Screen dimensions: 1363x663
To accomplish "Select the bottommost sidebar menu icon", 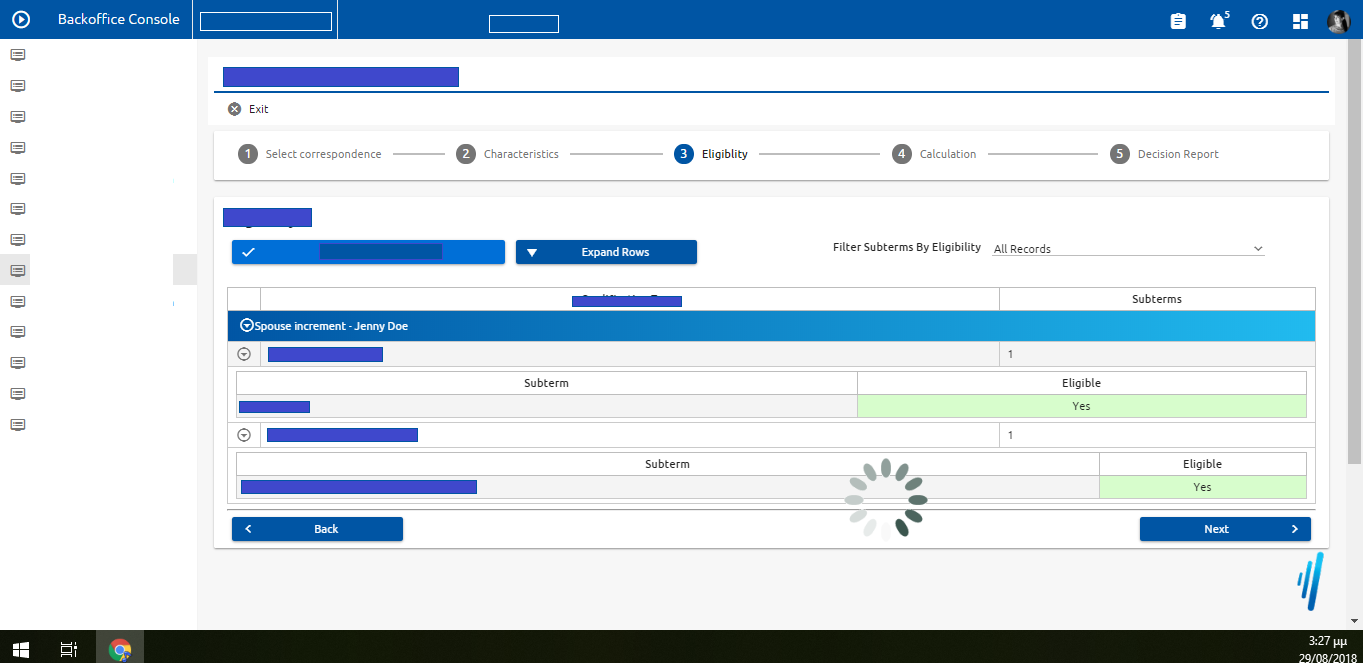I will point(17,424).
